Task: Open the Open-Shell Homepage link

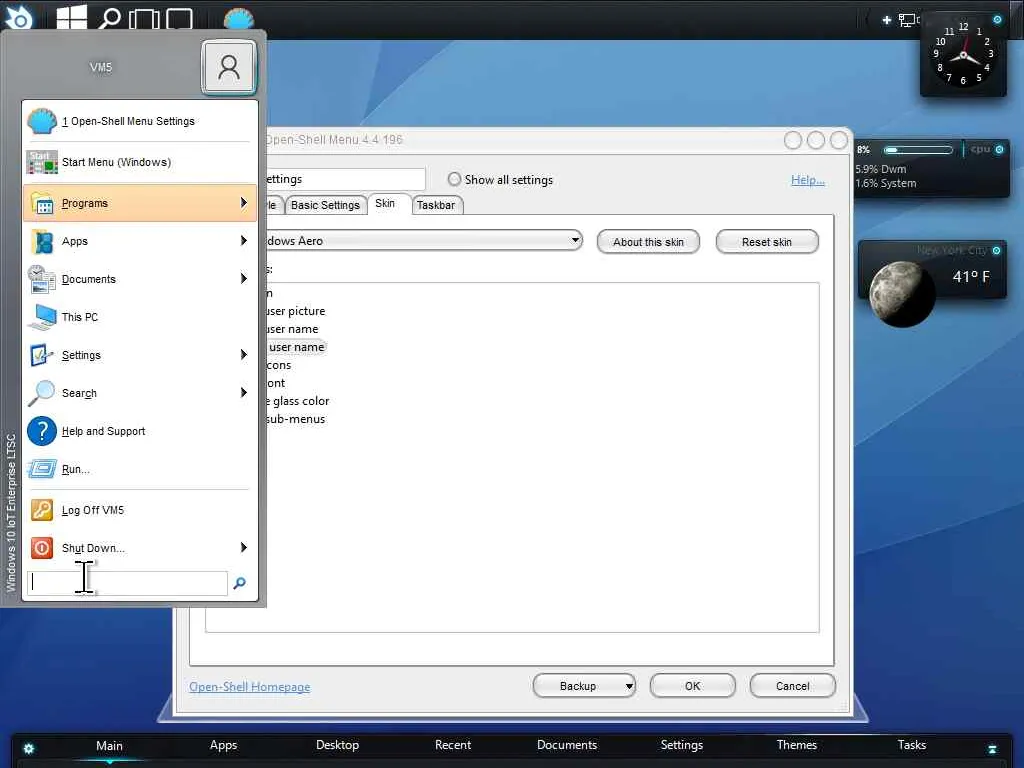Action: [249, 687]
